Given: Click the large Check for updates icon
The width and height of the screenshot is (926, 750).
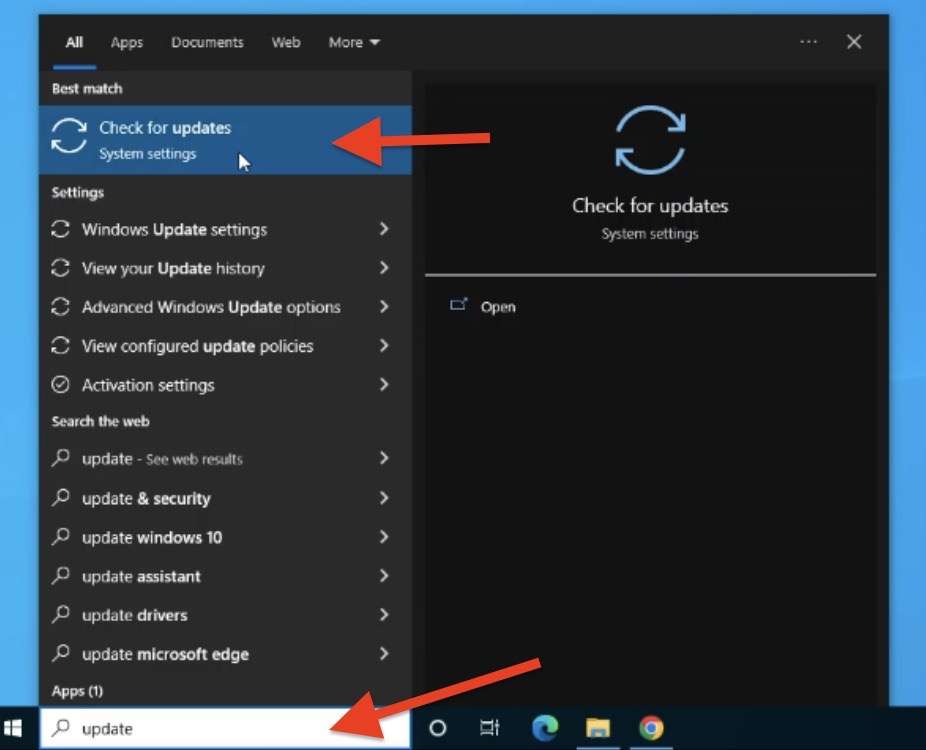Looking at the screenshot, I should click(650, 140).
